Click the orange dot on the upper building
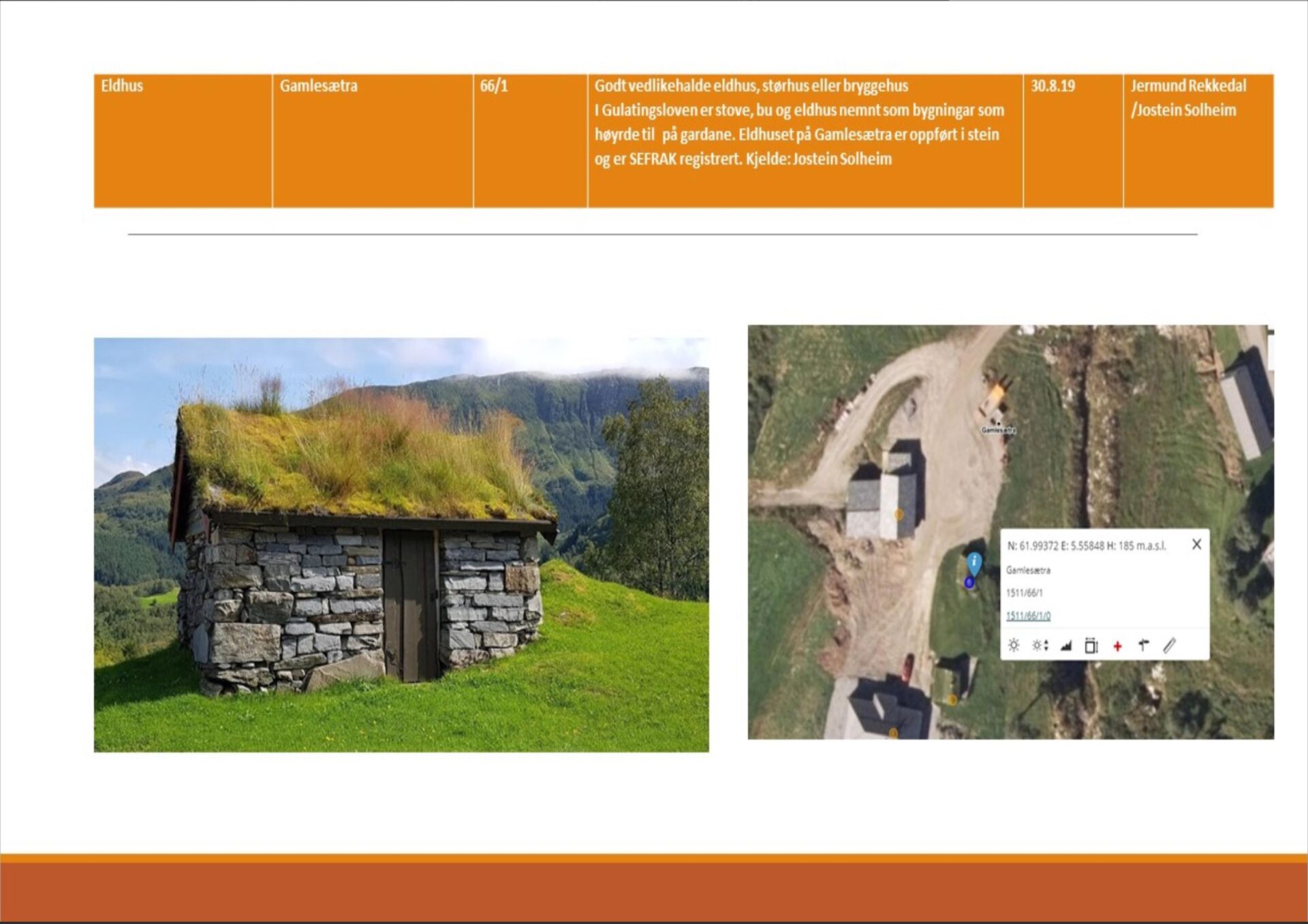 (899, 514)
